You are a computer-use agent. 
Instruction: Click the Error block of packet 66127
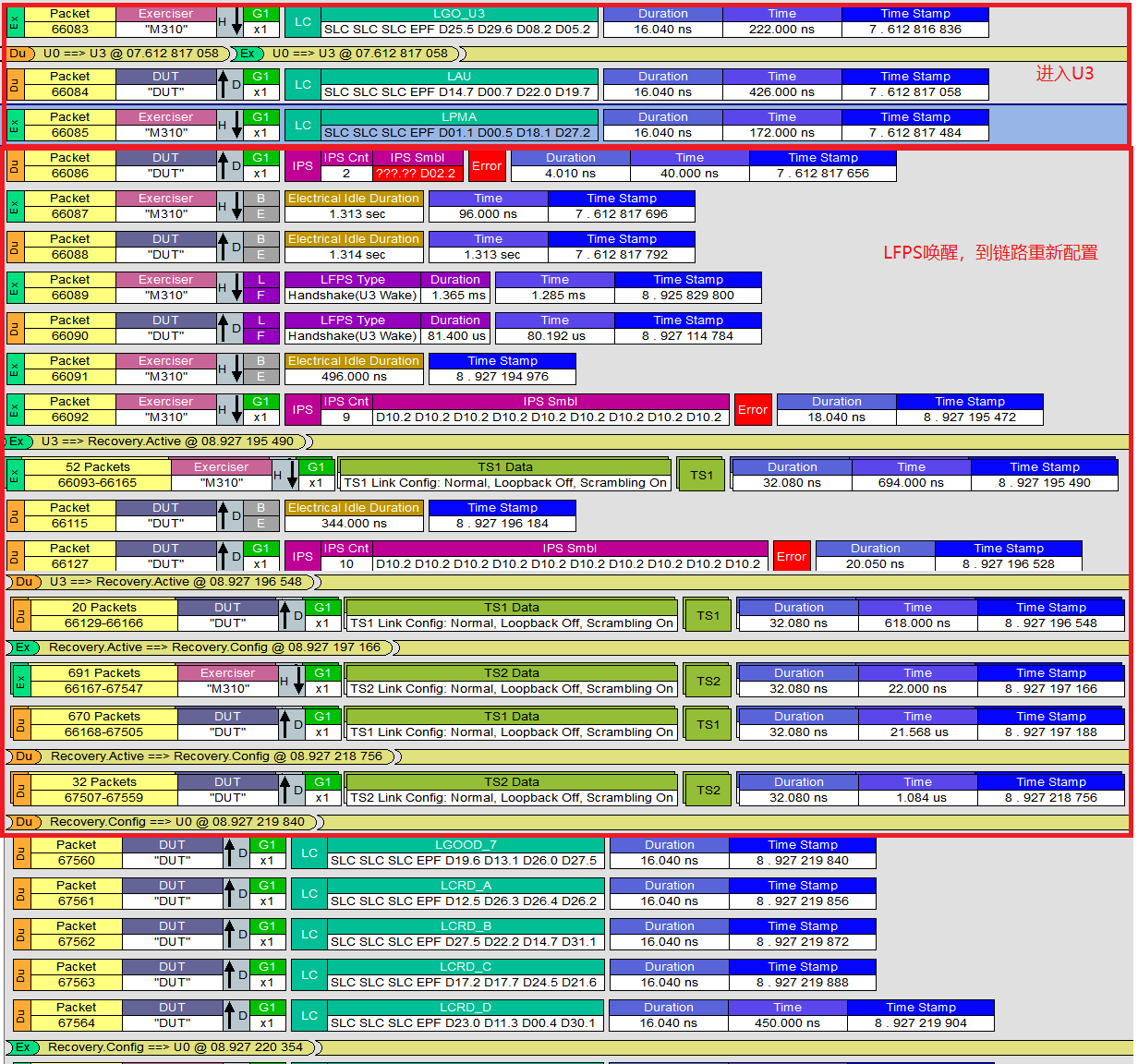[792, 557]
